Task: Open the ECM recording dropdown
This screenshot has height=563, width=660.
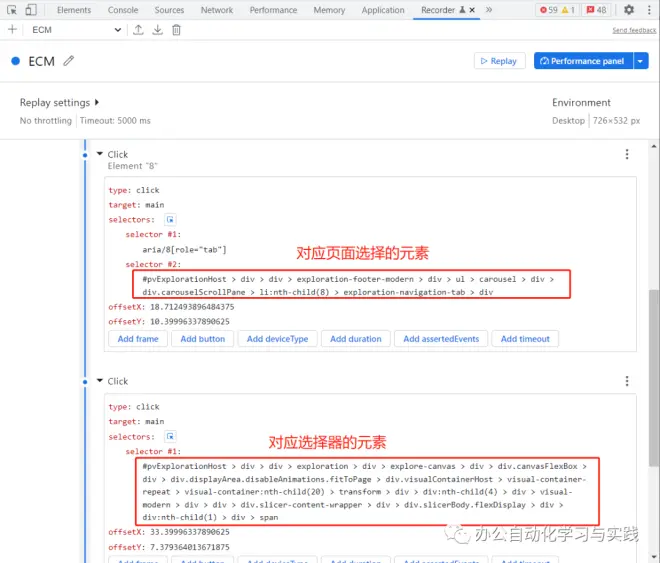Action: tap(77, 30)
